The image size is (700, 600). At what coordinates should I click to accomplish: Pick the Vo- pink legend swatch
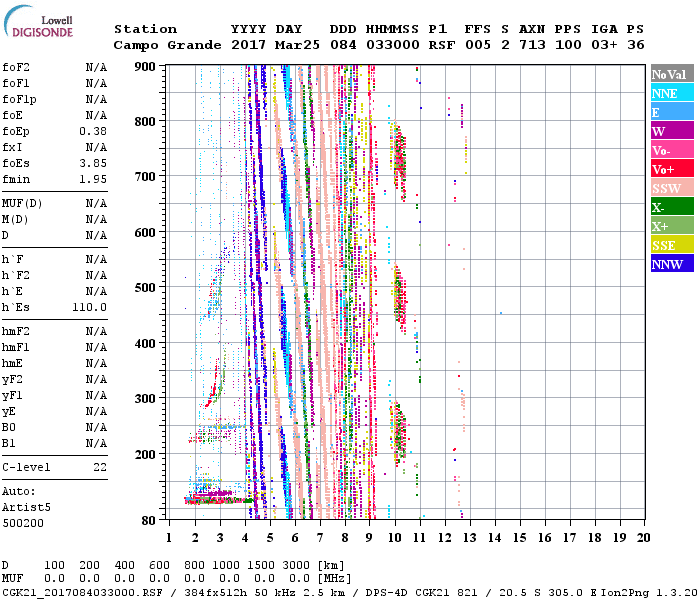click(x=670, y=150)
